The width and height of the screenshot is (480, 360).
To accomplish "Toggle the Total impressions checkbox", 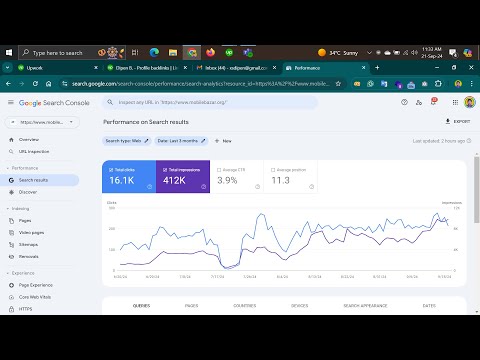I will [x=165, y=170].
